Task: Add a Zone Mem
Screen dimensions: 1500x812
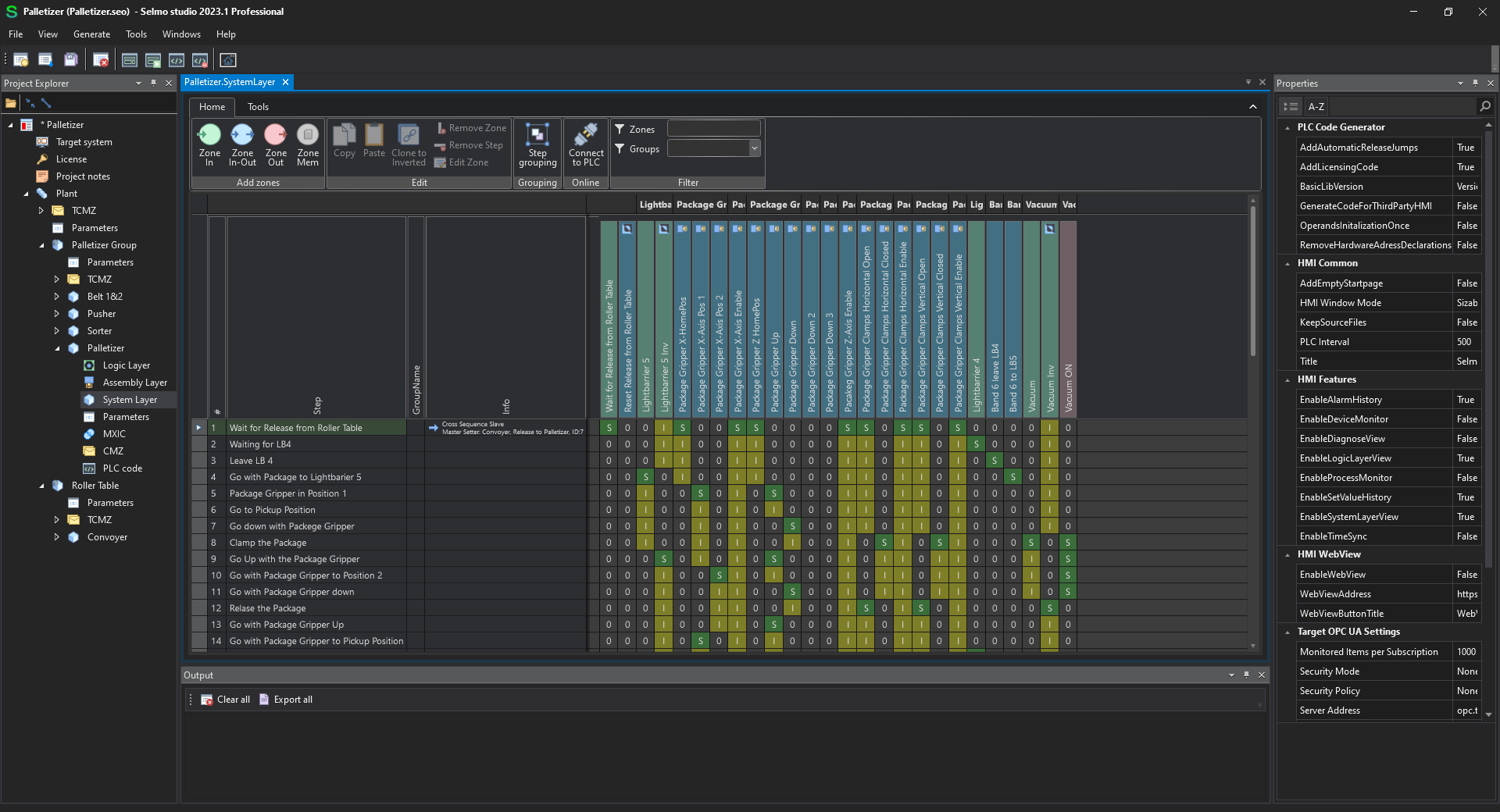Action: click(308, 144)
